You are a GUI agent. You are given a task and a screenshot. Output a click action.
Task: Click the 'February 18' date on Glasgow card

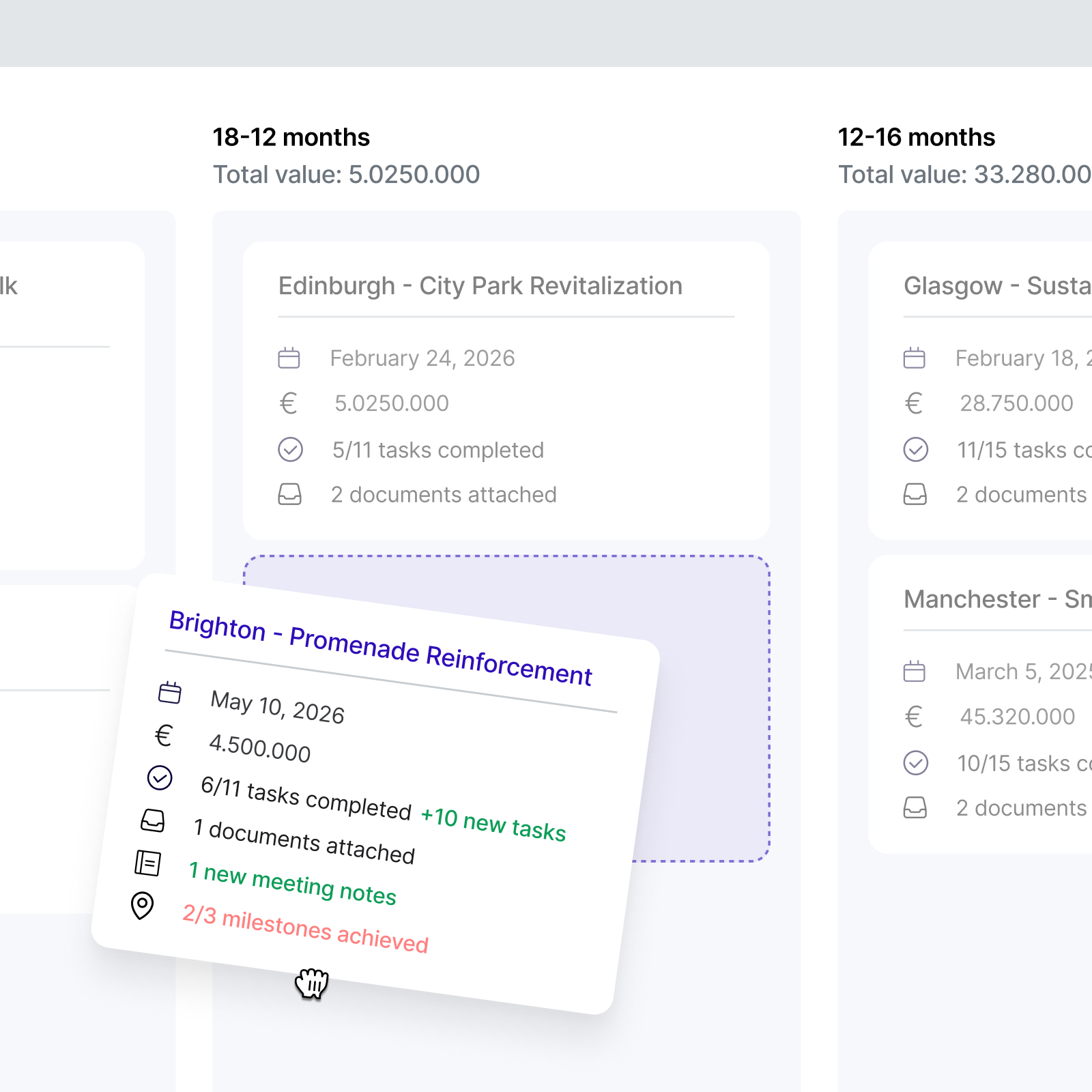pos(1024,358)
